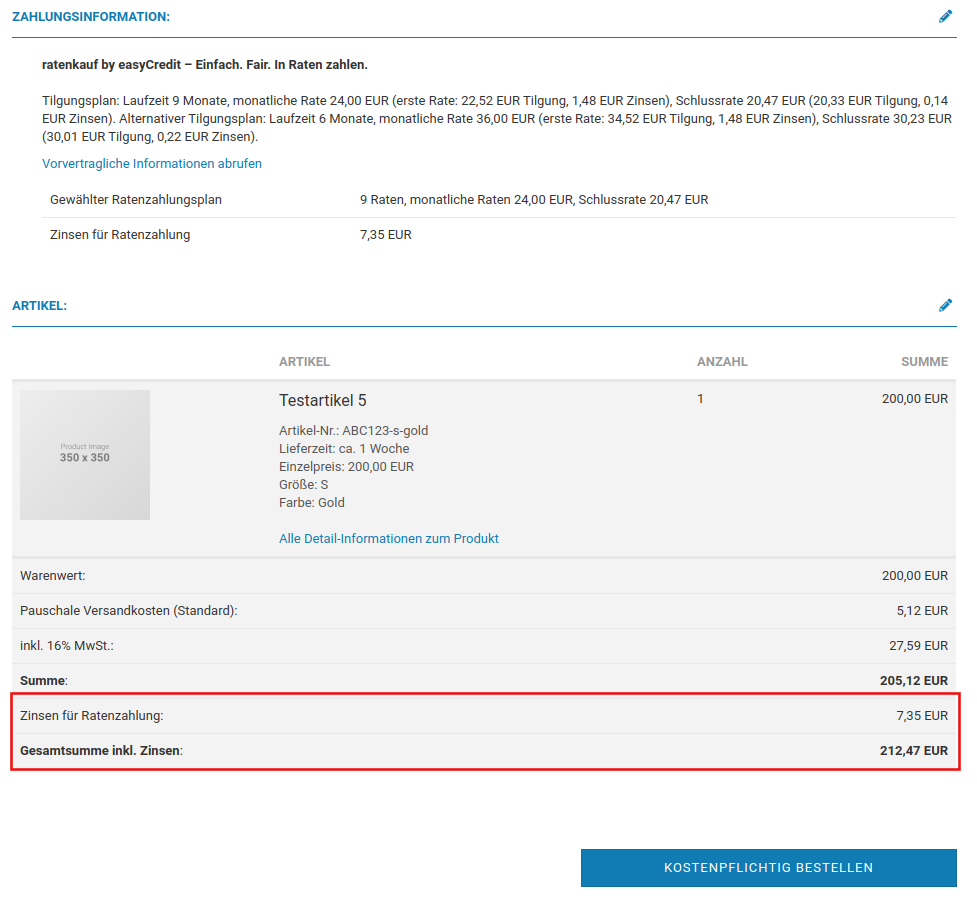Click the Pauschale Versandkosten (Standard) label

coord(128,611)
